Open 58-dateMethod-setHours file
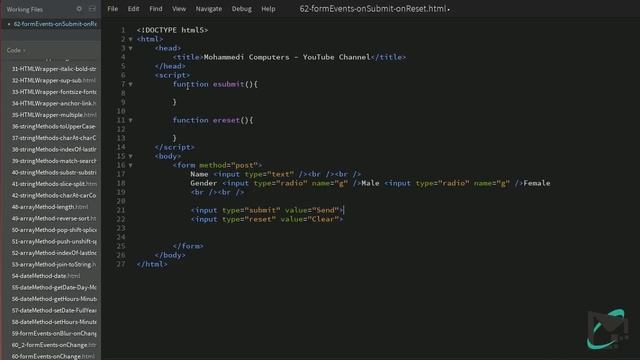 (x=54, y=322)
